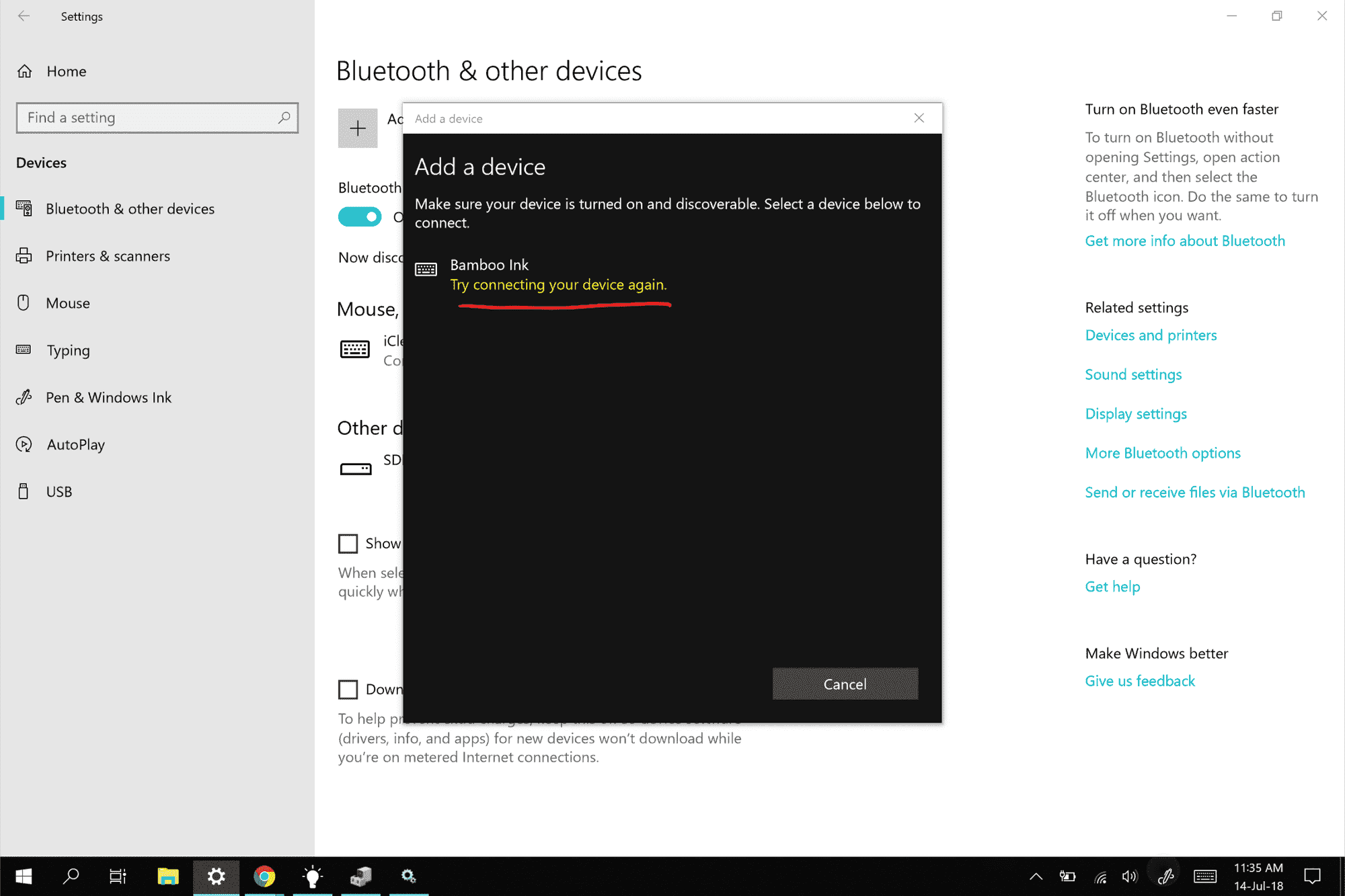Click the AutoPlay circular icon
This screenshot has height=896, width=1345.
(24, 444)
